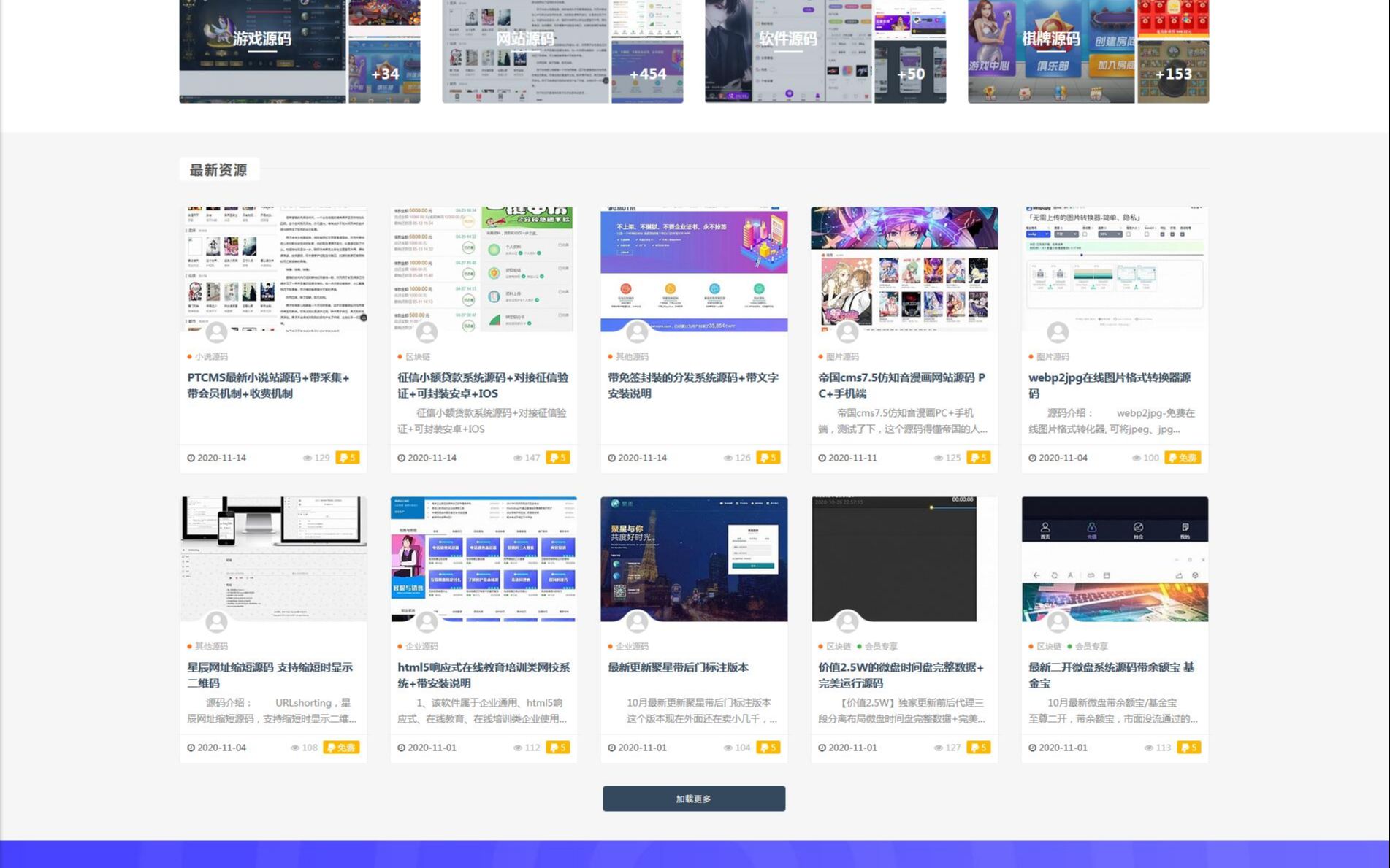Click the 加载更多 load more button
The image size is (1390, 868).
693,798
